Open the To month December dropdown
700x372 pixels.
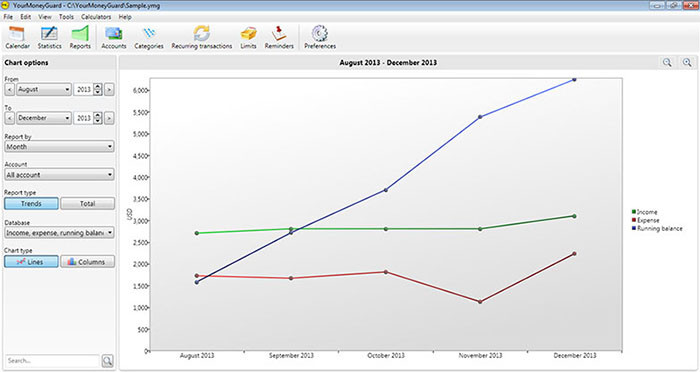coord(44,118)
